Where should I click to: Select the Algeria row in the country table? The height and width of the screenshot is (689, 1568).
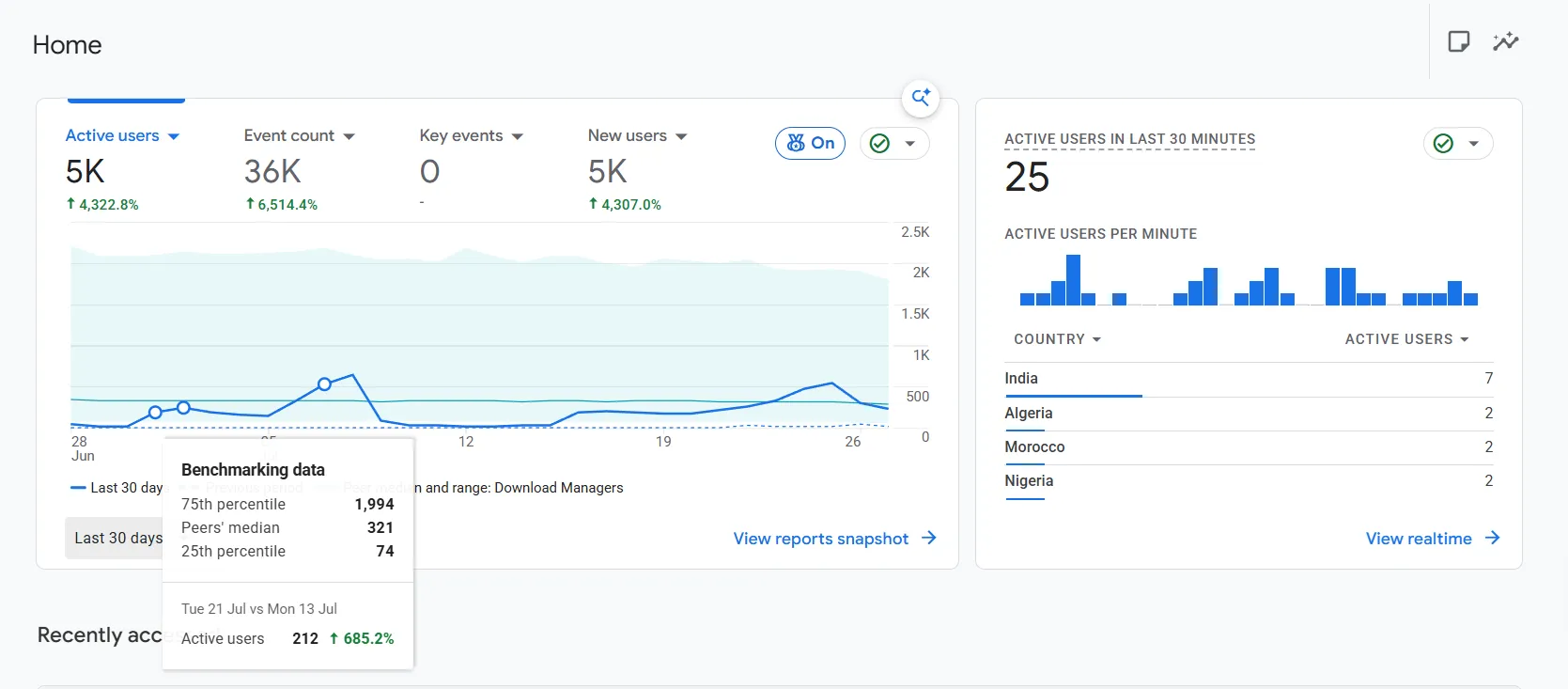pyautogui.click(x=1249, y=414)
